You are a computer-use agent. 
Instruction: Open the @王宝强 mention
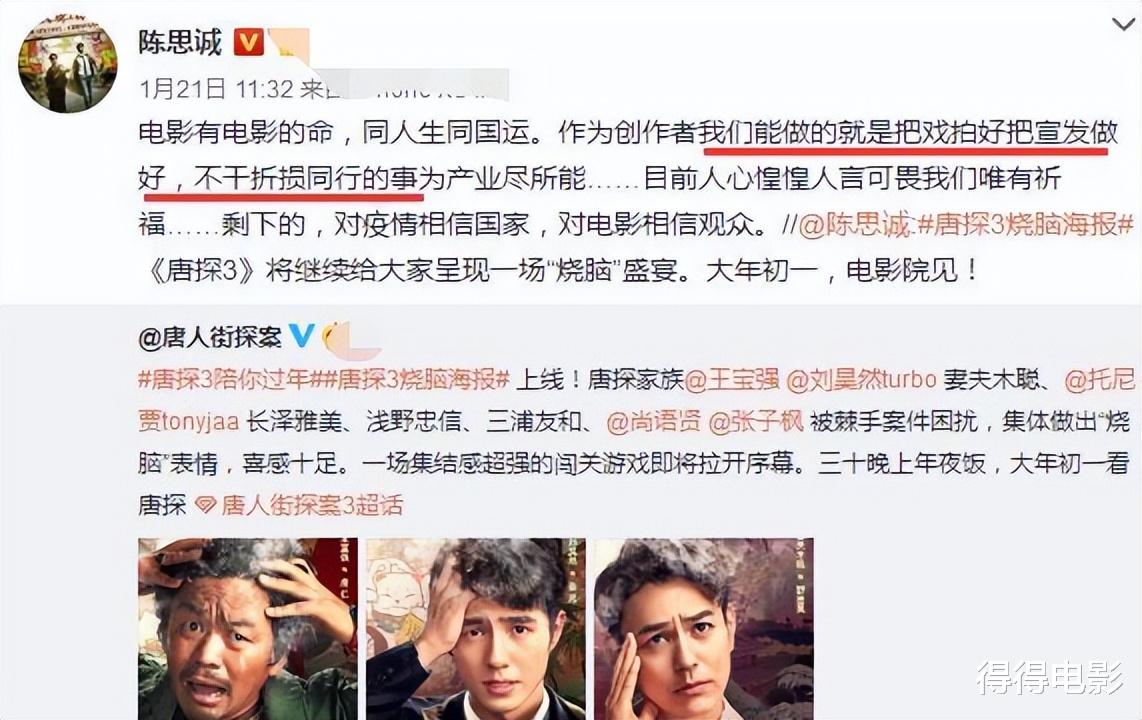coord(731,379)
